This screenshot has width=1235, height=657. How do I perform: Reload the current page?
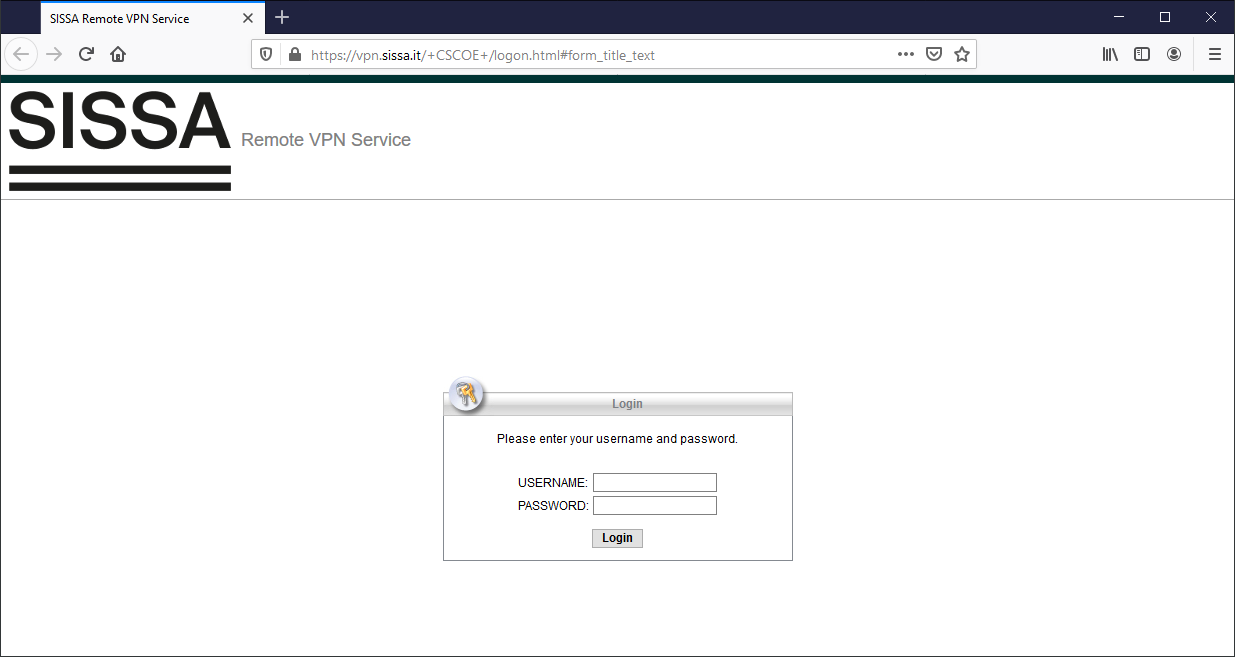(86, 54)
